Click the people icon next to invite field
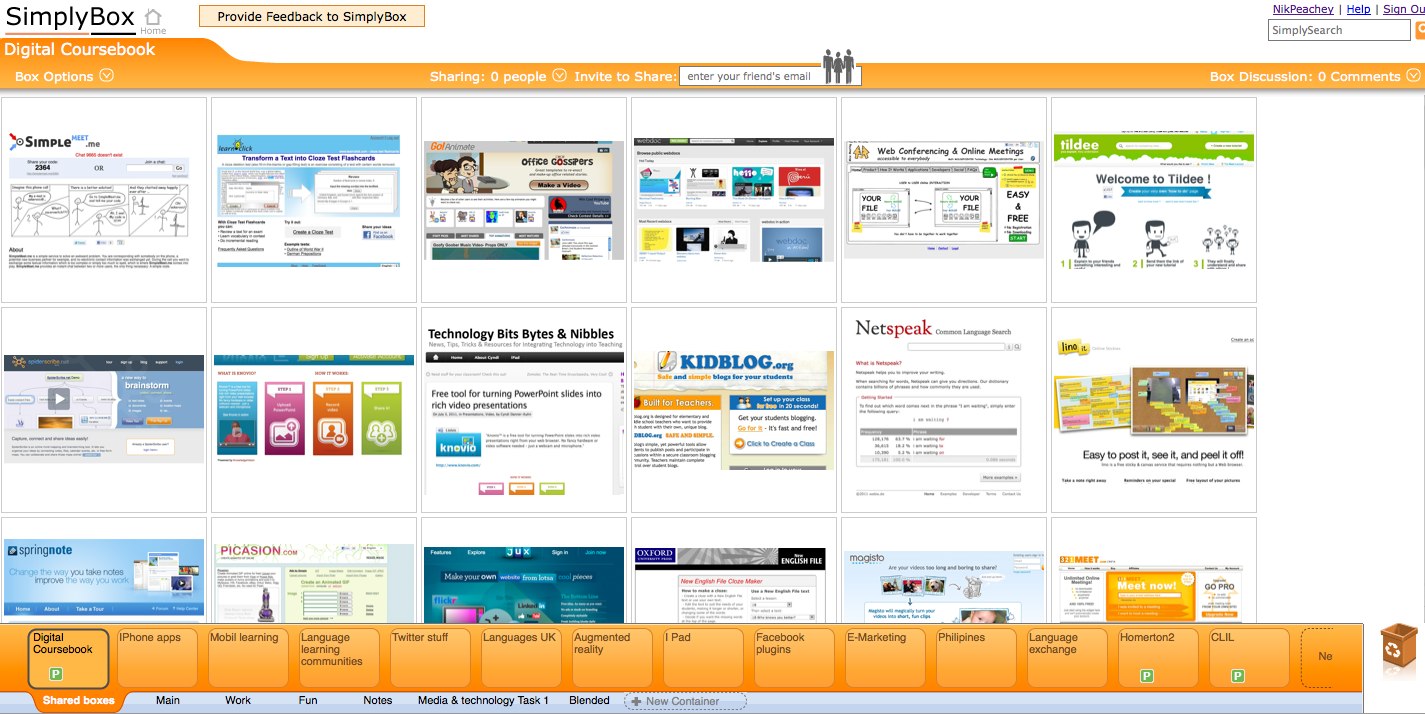The image size is (1425, 714). click(840, 66)
